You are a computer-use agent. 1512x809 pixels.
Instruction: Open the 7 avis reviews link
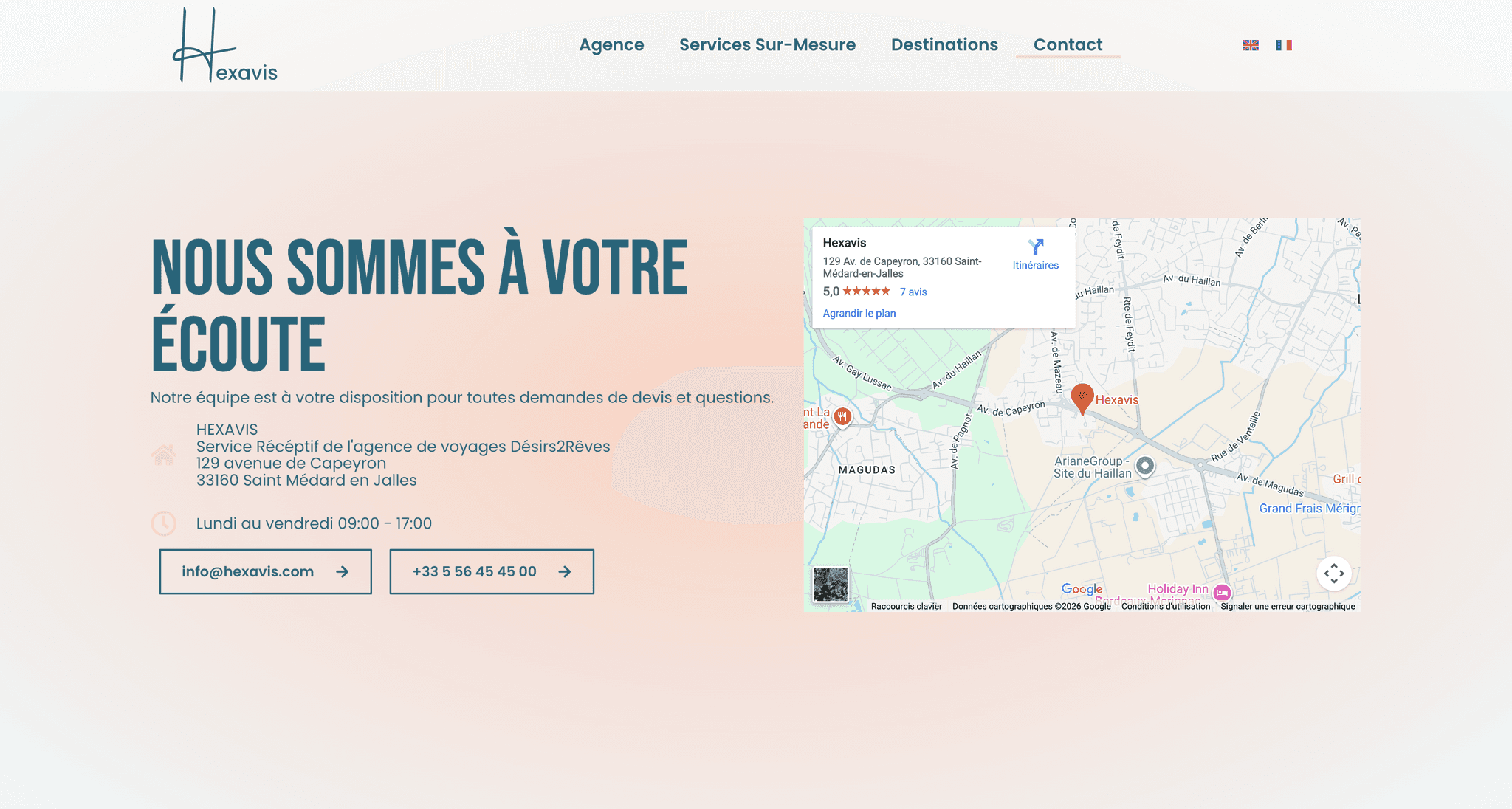(x=913, y=292)
